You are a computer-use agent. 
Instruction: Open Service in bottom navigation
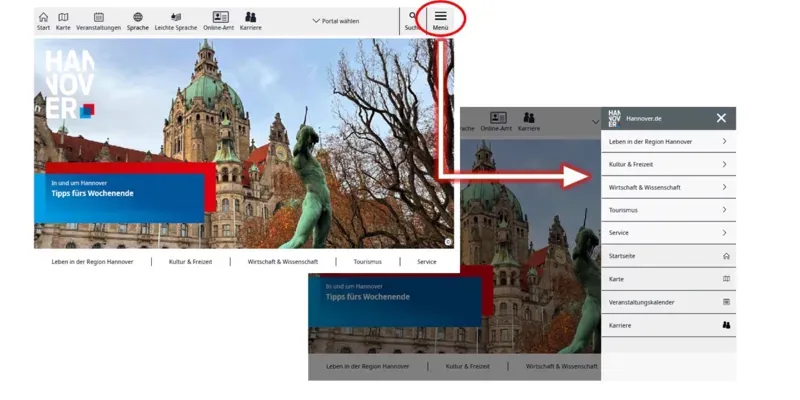click(x=427, y=262)
